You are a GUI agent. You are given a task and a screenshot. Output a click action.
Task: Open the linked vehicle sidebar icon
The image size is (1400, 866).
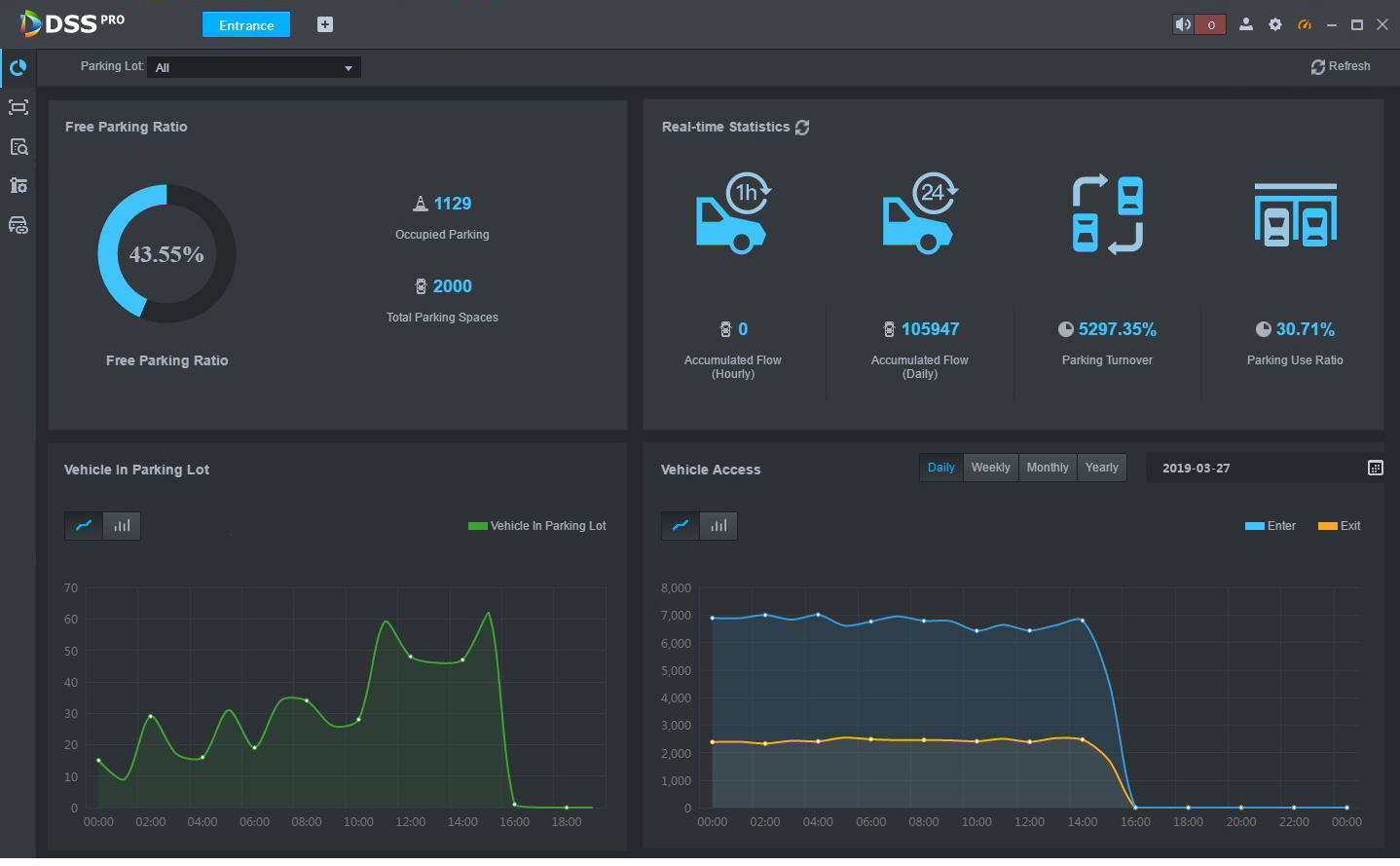18,225
